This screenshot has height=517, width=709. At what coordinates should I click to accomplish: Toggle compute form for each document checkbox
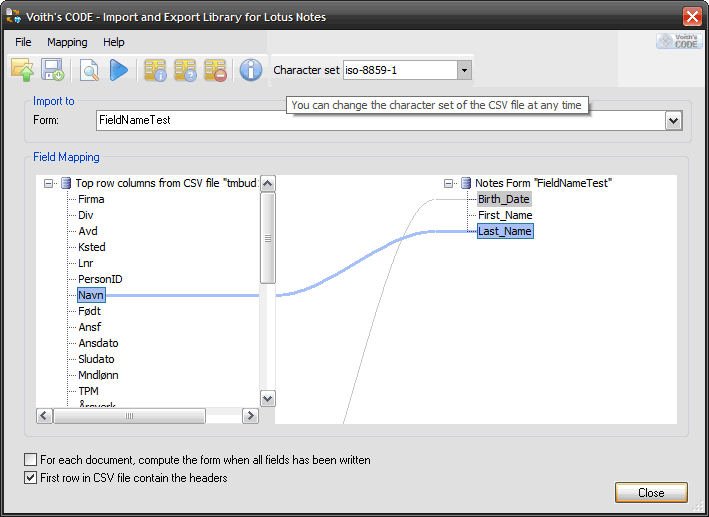pos(30,460)
